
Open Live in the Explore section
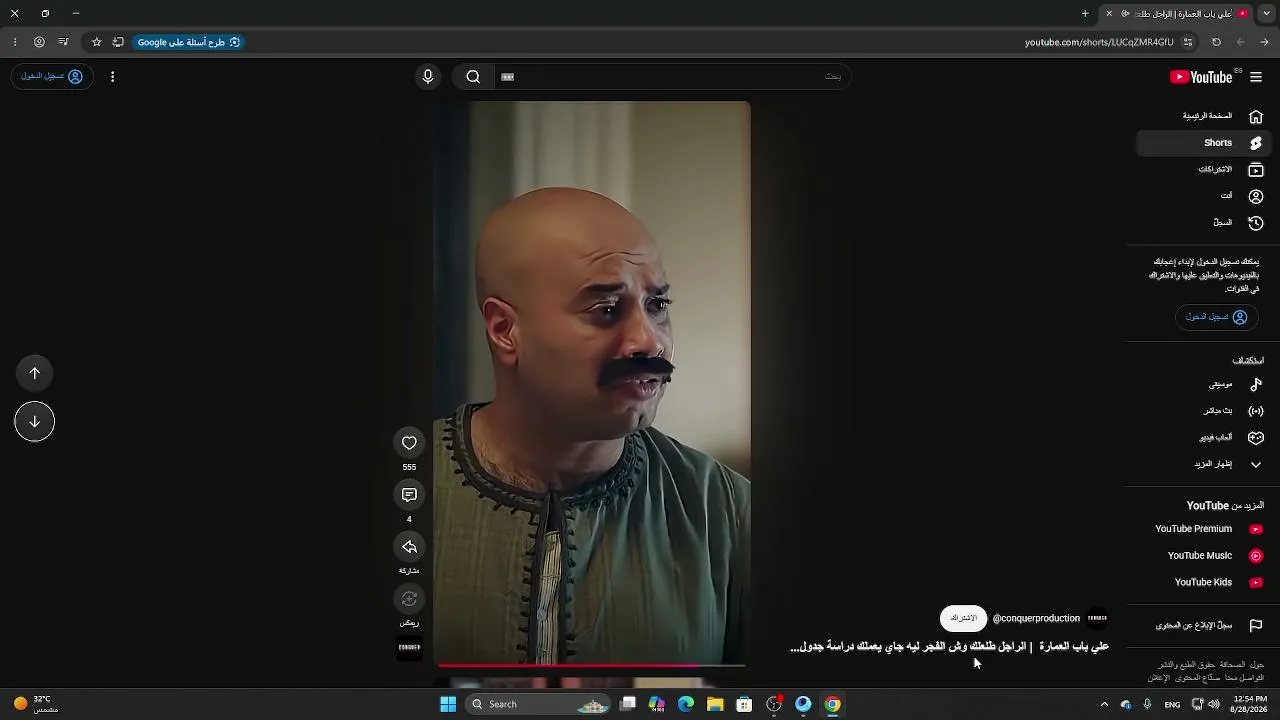tap(1203, 411)
